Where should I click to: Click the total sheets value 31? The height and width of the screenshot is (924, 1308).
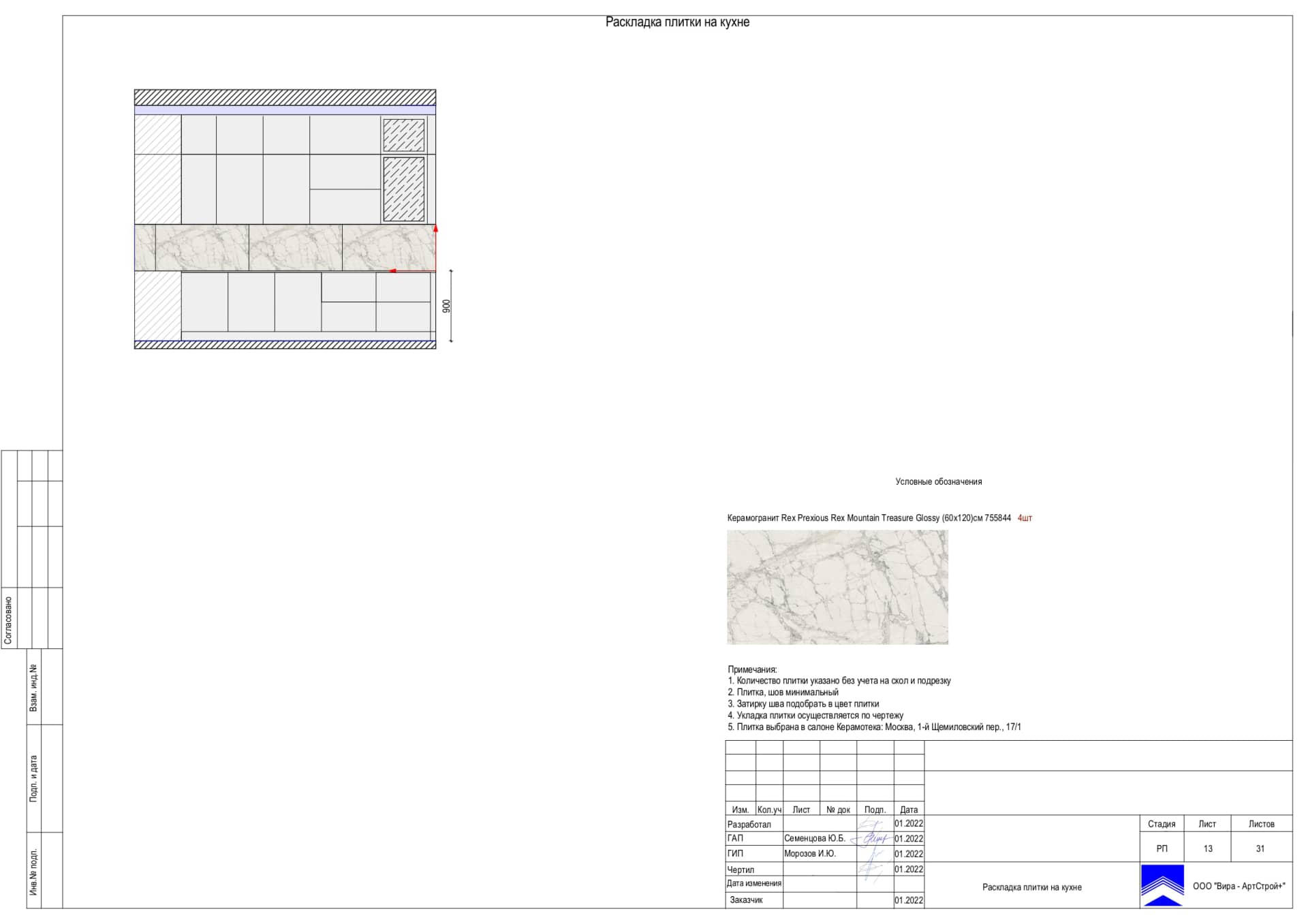pyautogui.click(x=1260, y=849)
